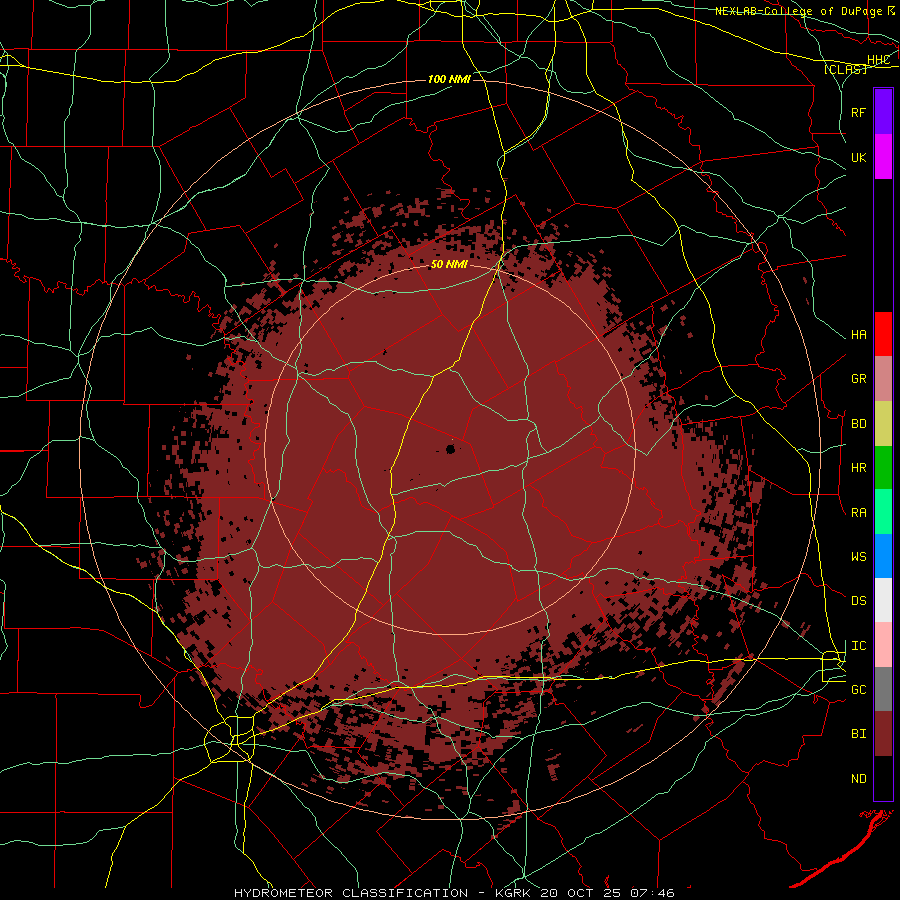Click the ND legend label
This screenshot has width=900, height=900.
coord(858,779)
